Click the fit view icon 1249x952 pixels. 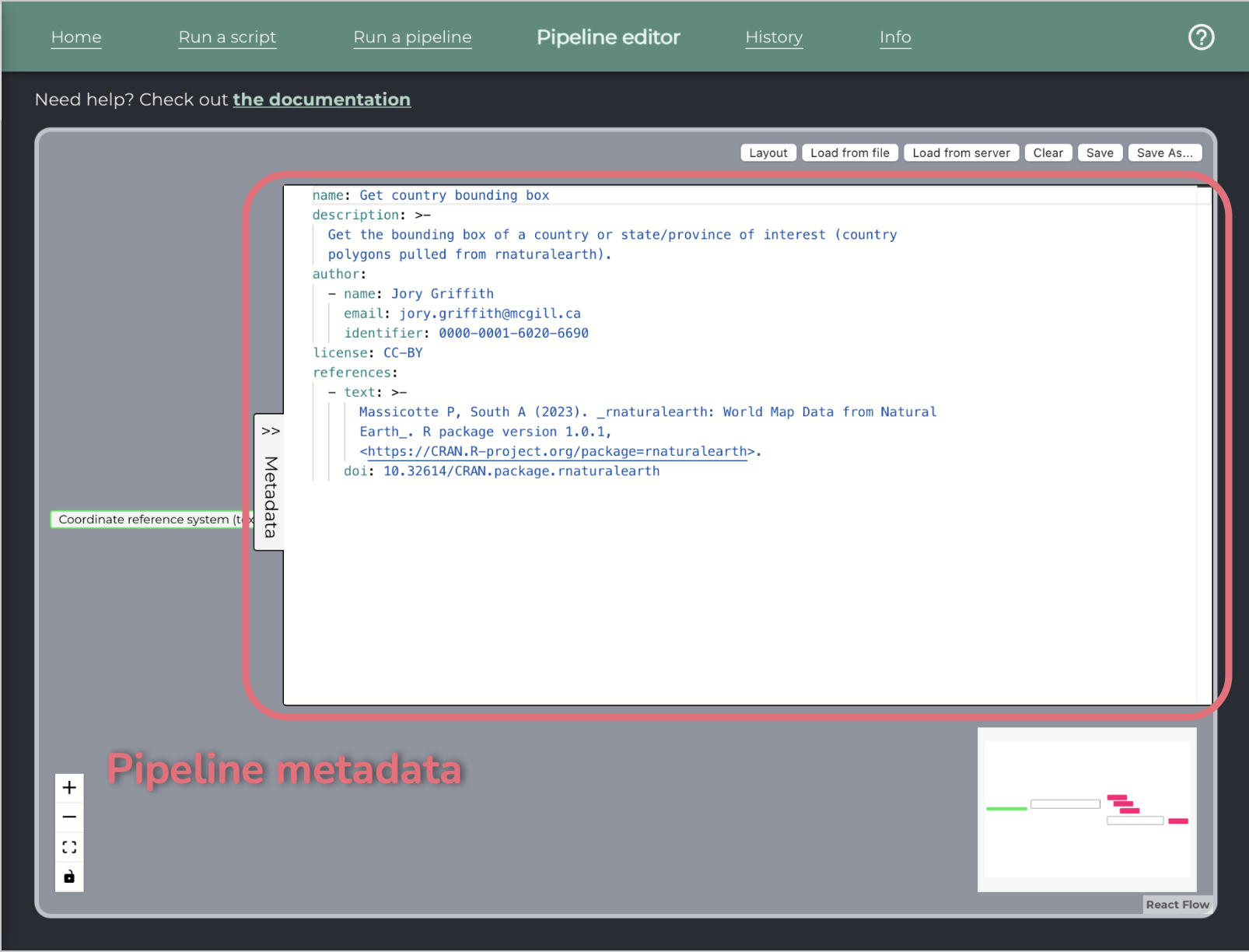tap(69, 847)
